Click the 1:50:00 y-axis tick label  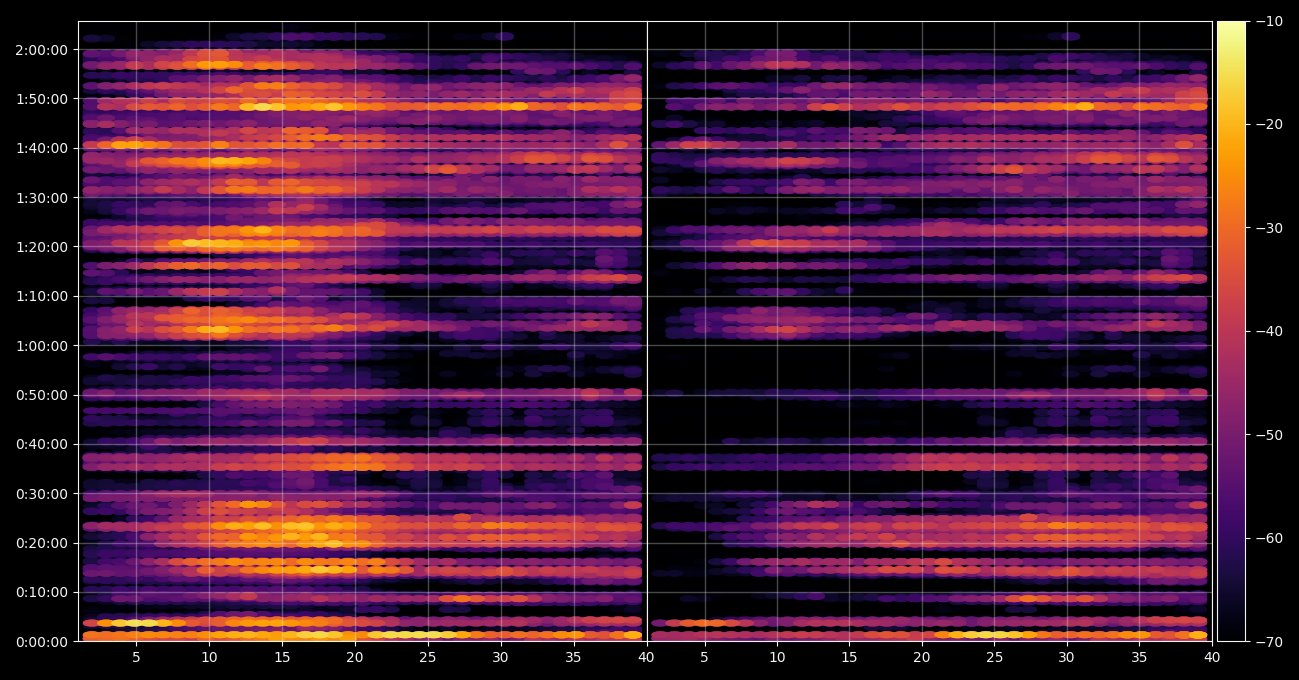(x=41, y=99)
